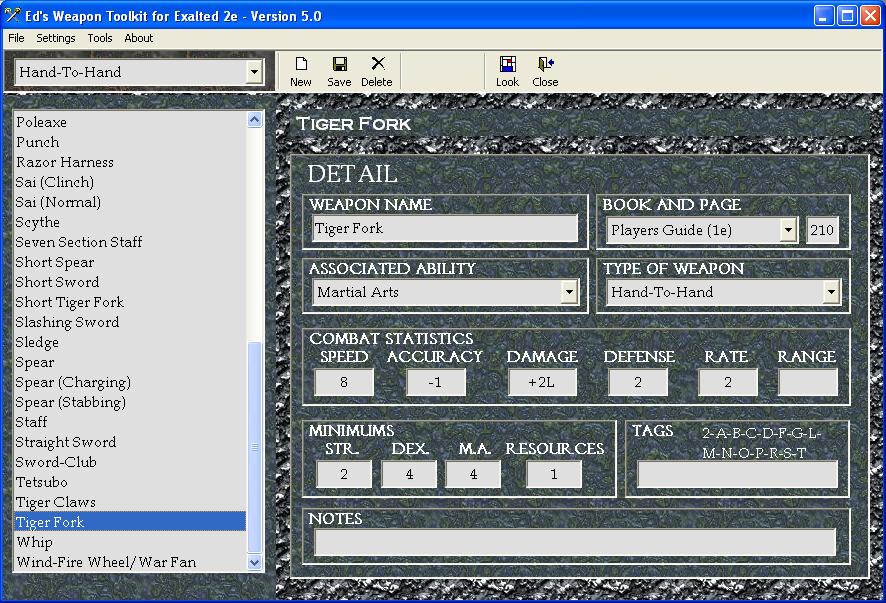Select Sai (Clinch) in the list
Viewport: 886px width, 603px height.
[130, 182]
